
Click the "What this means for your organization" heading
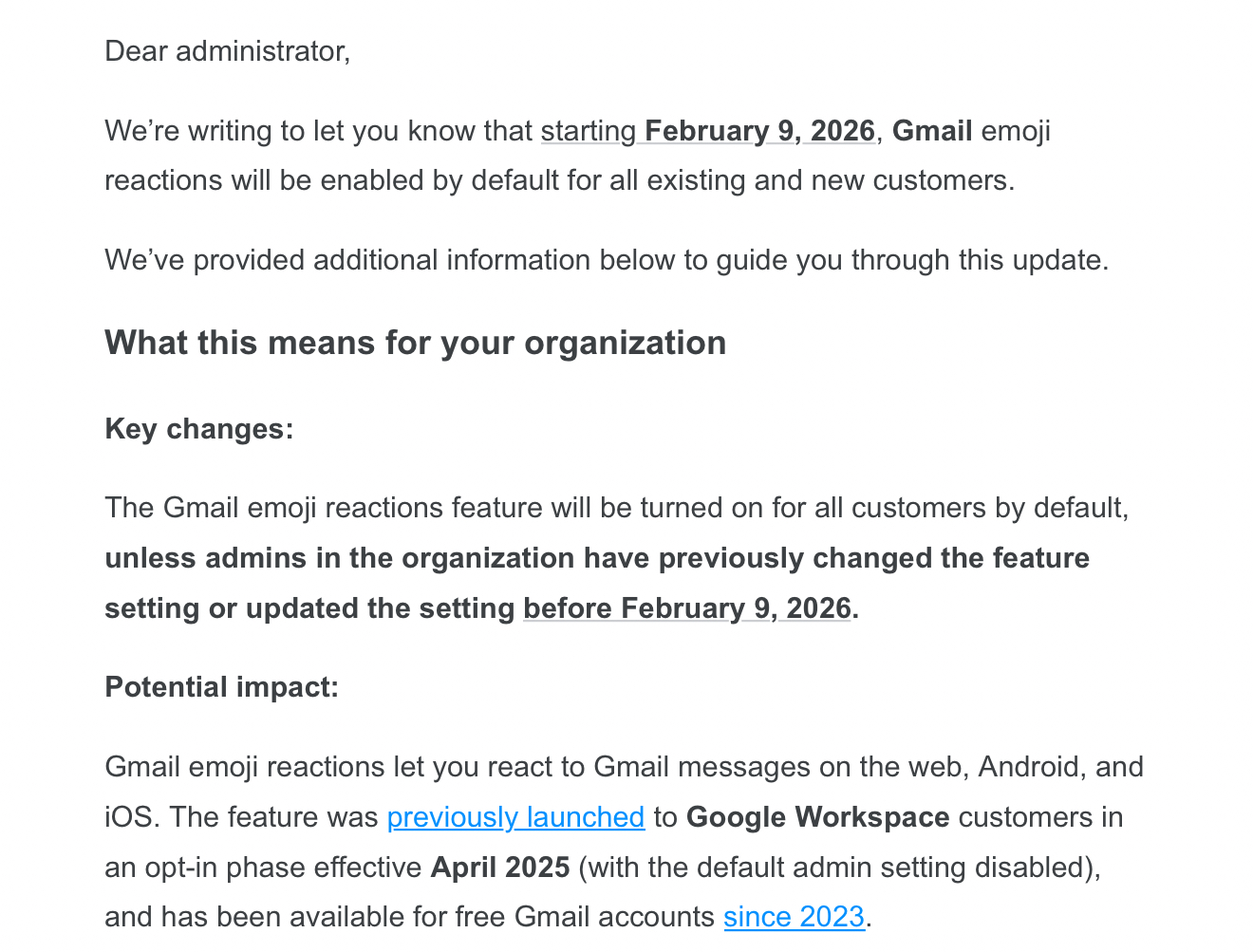(x=415, y=343)
